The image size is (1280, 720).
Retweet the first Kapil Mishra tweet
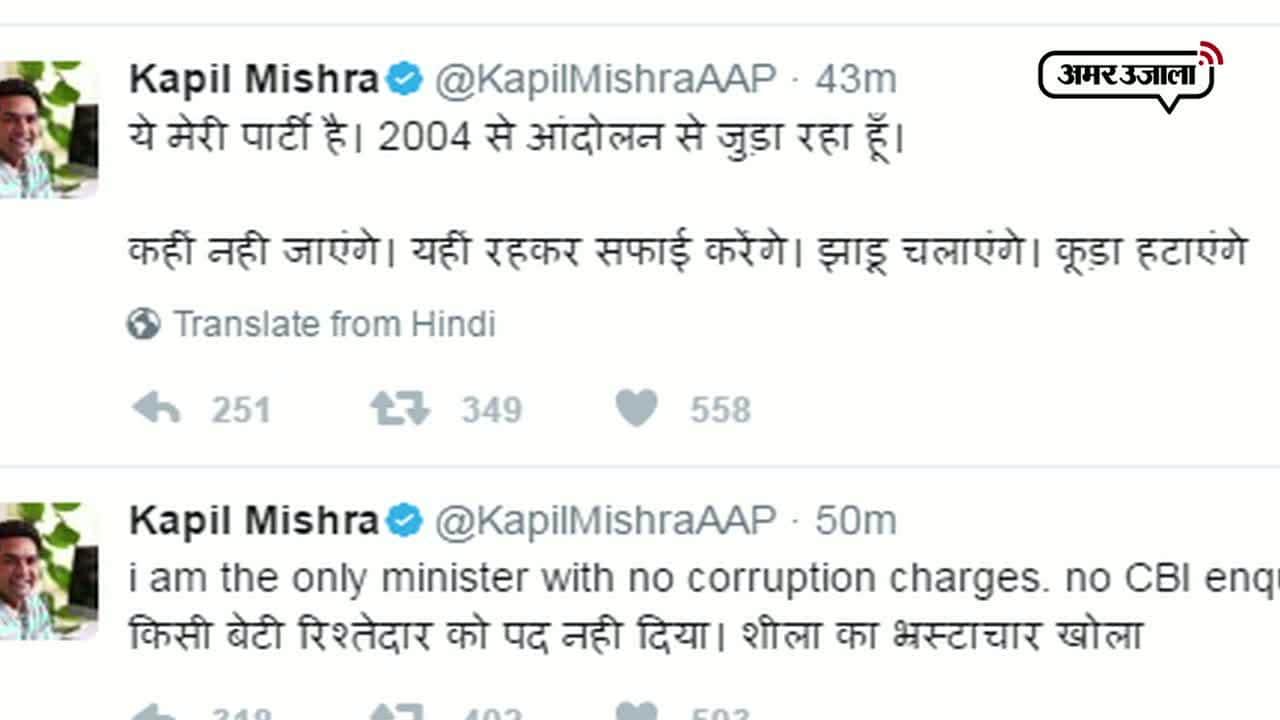399,408
